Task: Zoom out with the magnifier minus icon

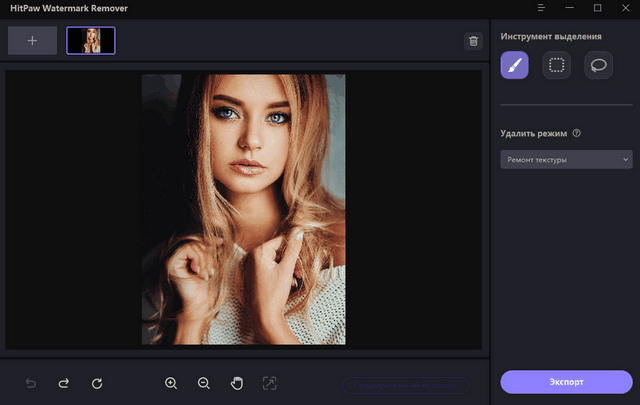Action: click(x=204, y=383)
